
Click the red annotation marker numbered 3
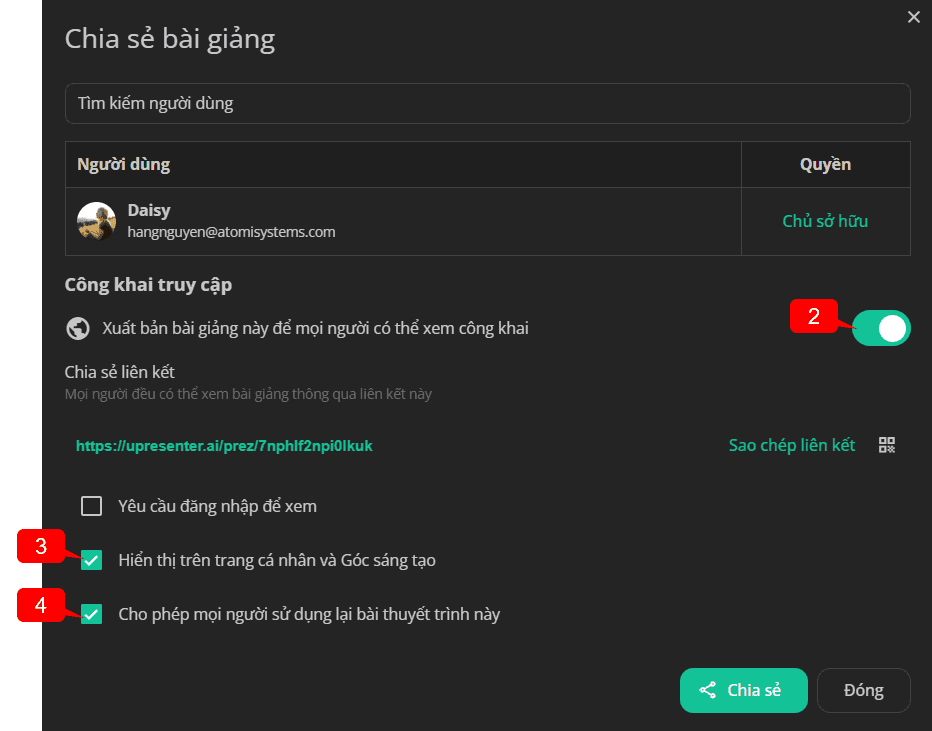tap(40, 546)
